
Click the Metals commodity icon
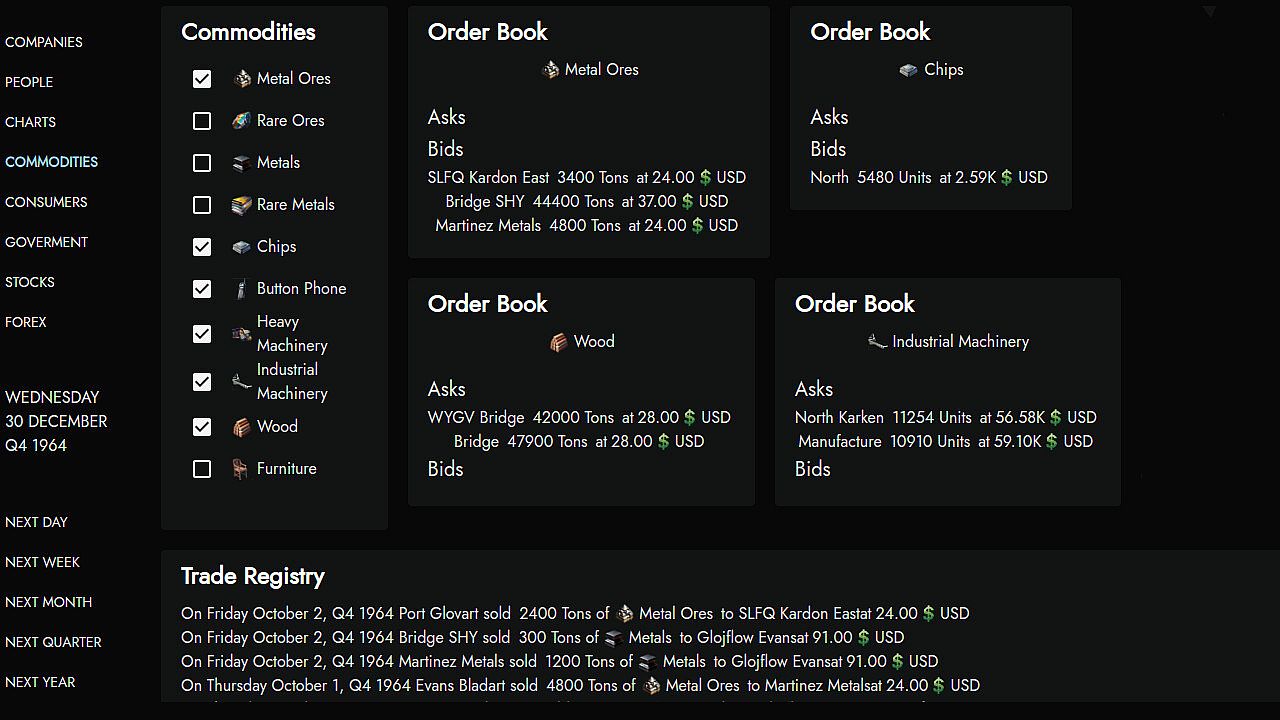[x=241, y=163]
